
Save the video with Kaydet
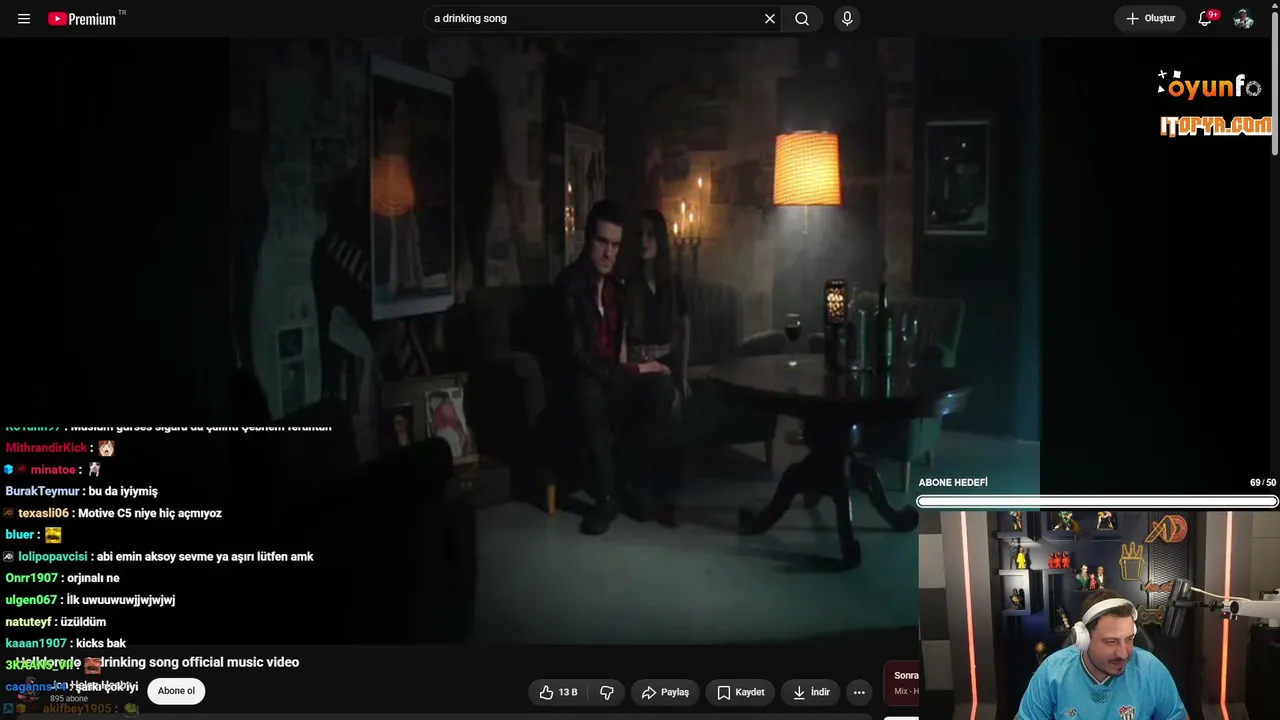(740, 692)
